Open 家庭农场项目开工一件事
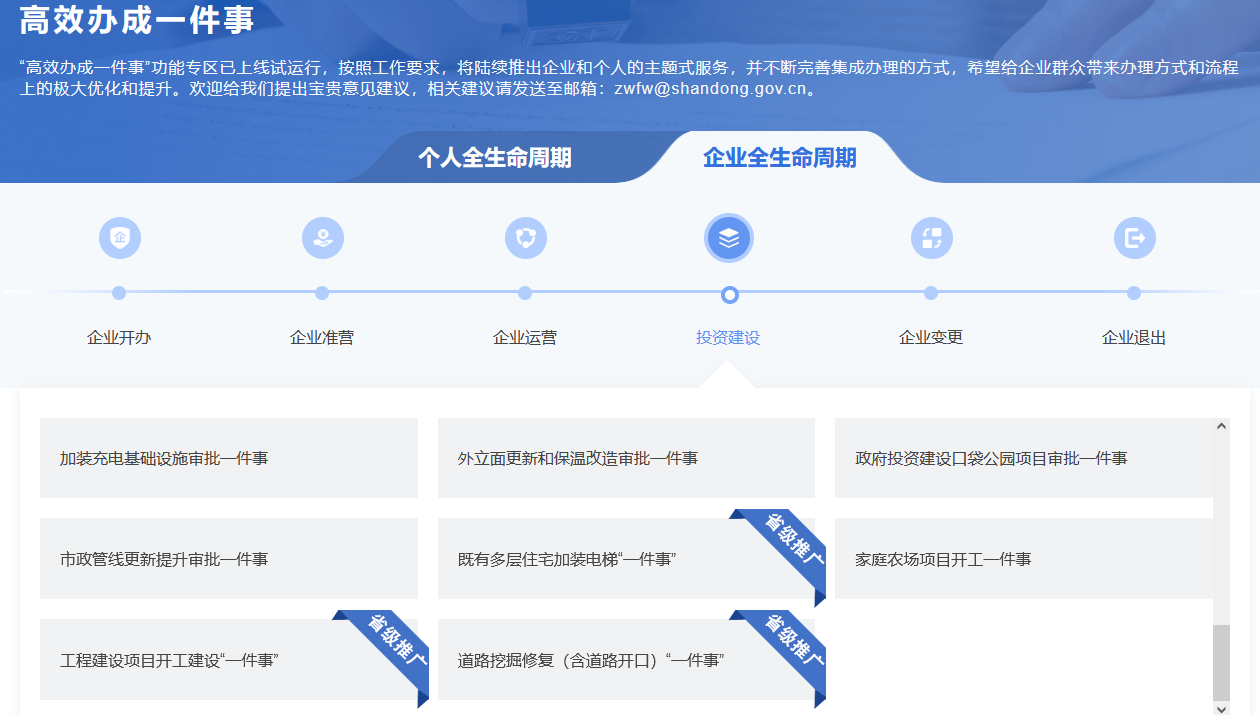Image resolution: width=1260 pixels, height=715 pixels. 1023,558
